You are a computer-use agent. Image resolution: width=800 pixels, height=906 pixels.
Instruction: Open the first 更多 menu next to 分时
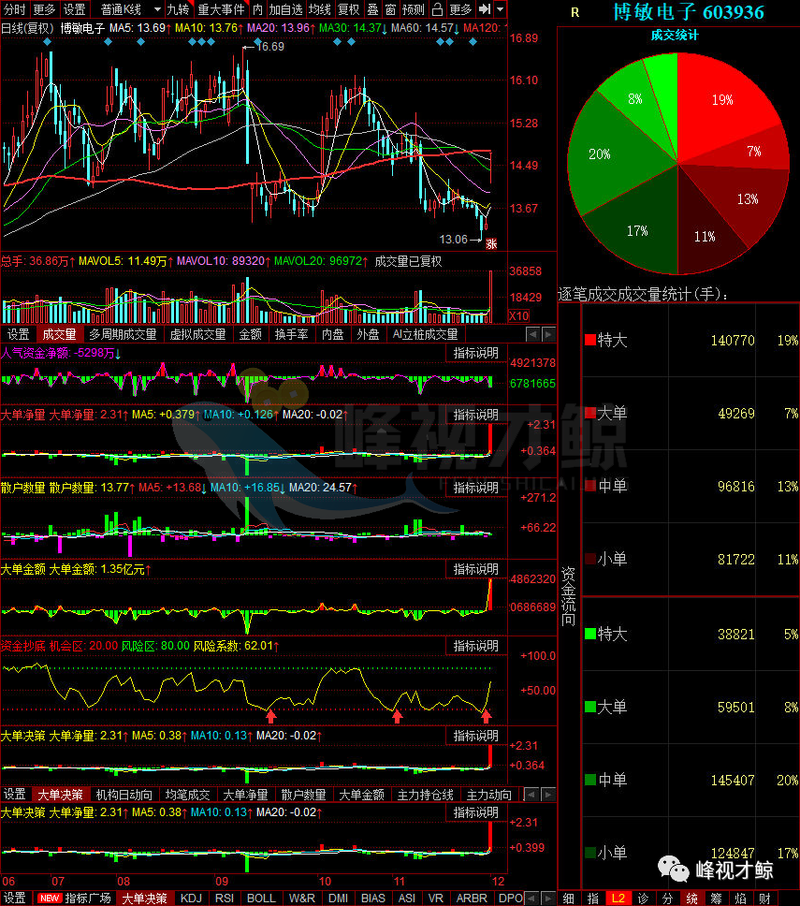44,9
